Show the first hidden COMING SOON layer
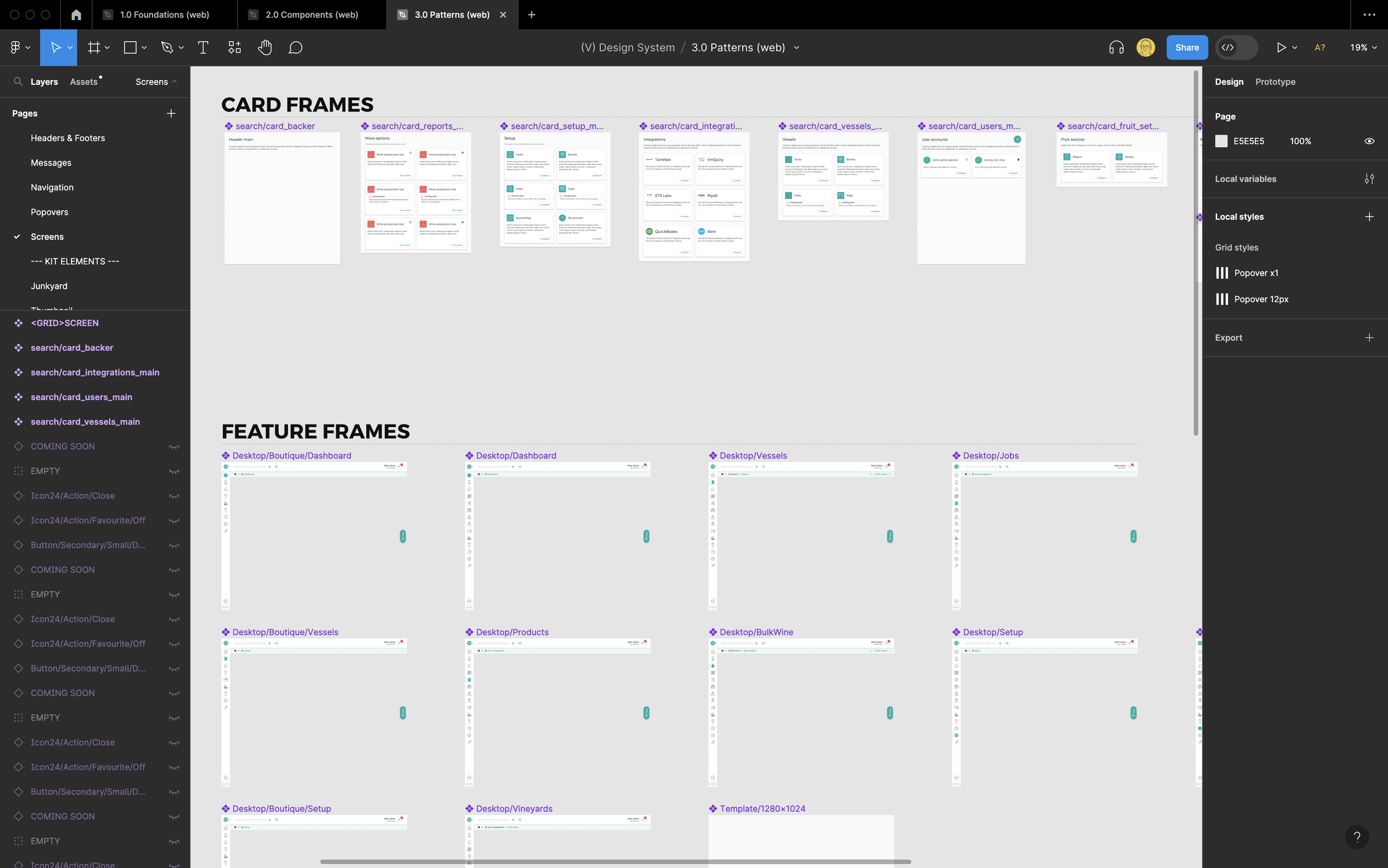1388x868 pixels. pos(174,447)
